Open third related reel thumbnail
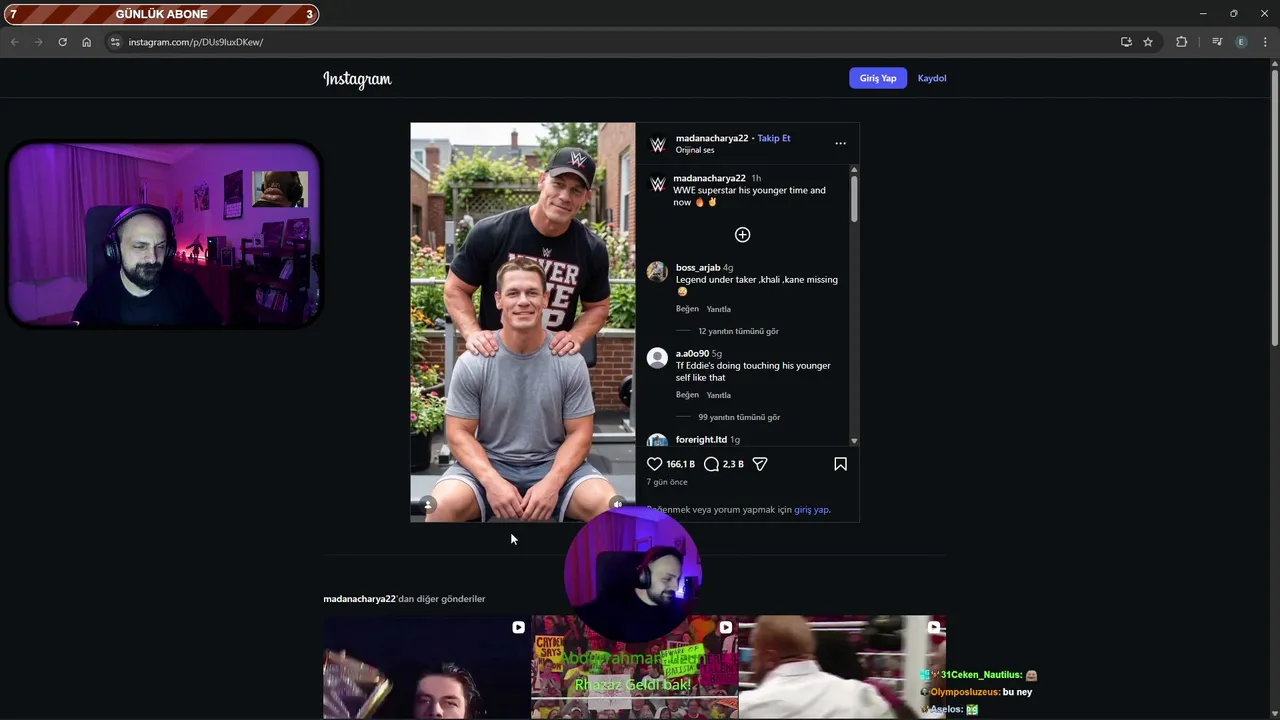Screen dimensions: 1280x720 842,667
